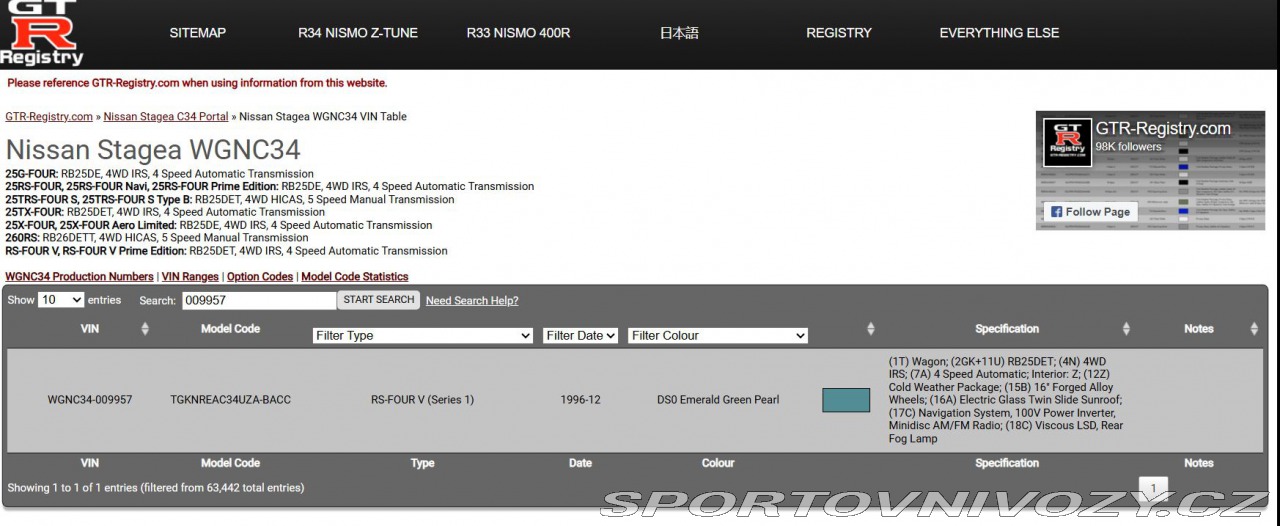Open the VIN Ranges link
The width and height of the screenshot is (1280, 526).
coord(190,277)
